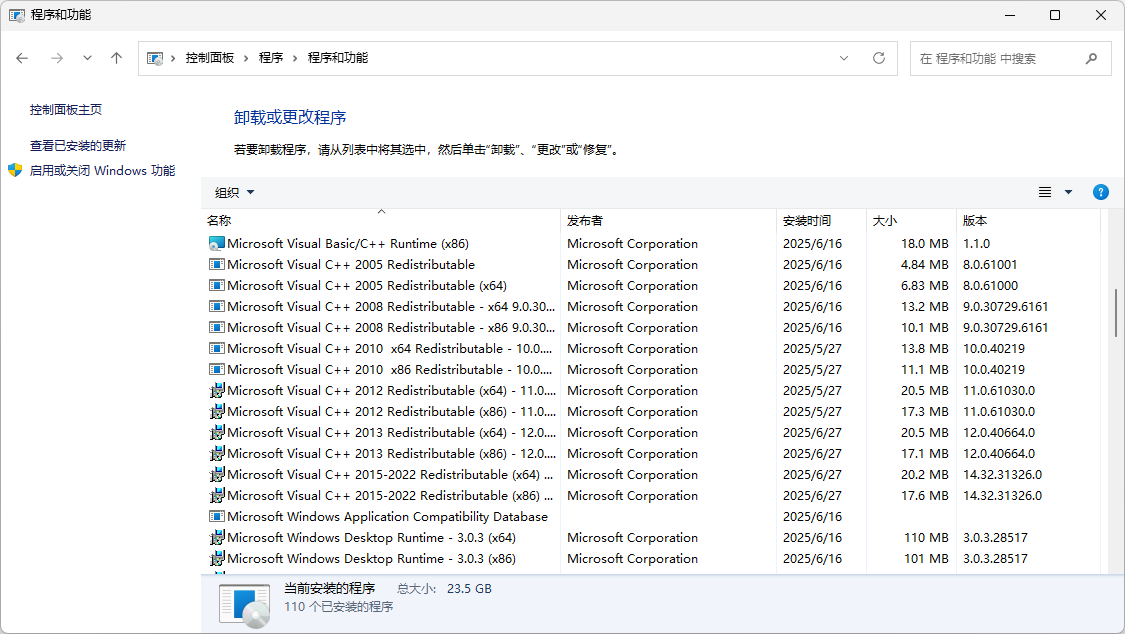Click icon of Desktop Runtime 3.0.3 (x86)
The width and height of the screenshot is (1125, 634).
tap(217, 559)
